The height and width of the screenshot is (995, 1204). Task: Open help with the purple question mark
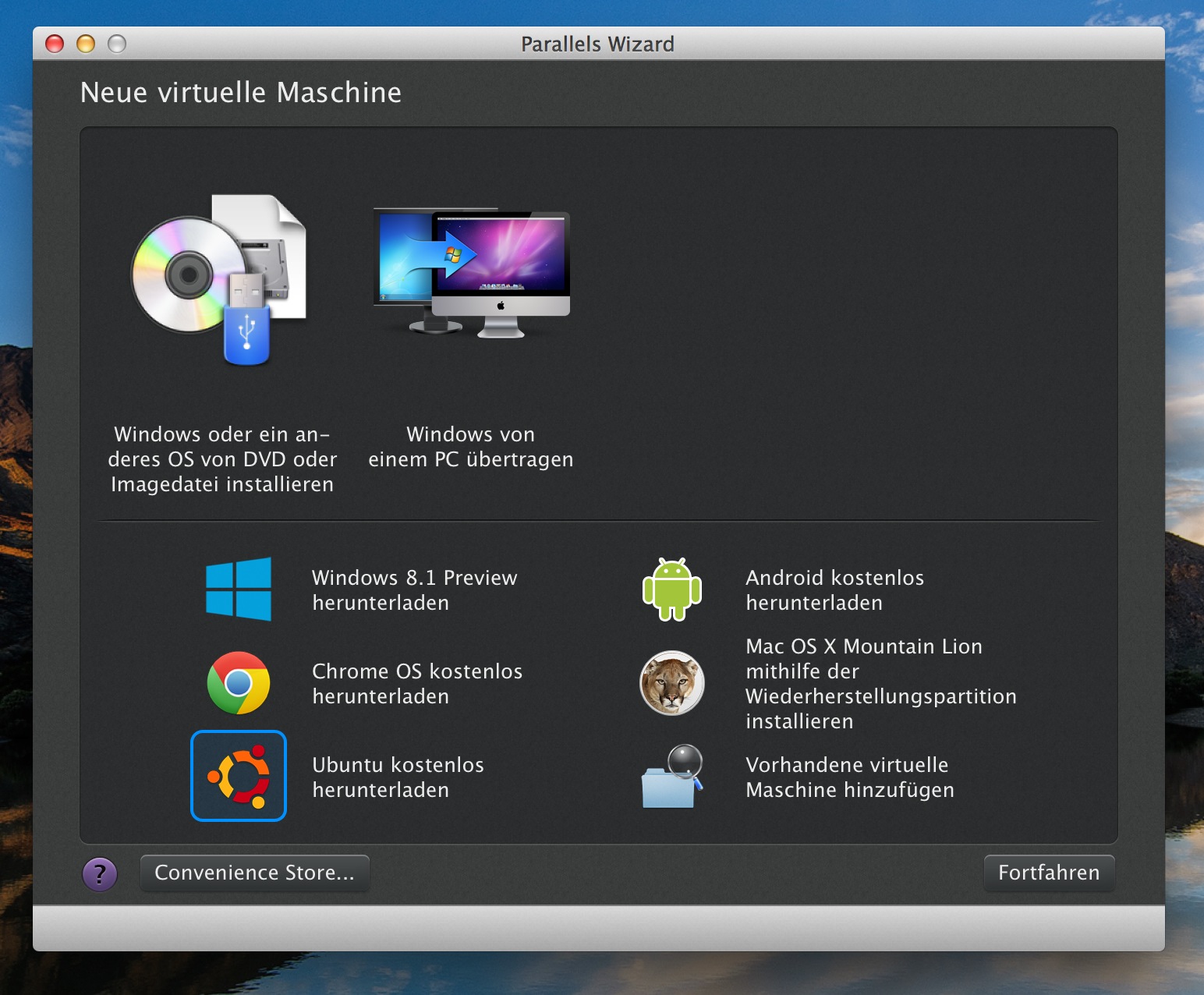(100, 874)
